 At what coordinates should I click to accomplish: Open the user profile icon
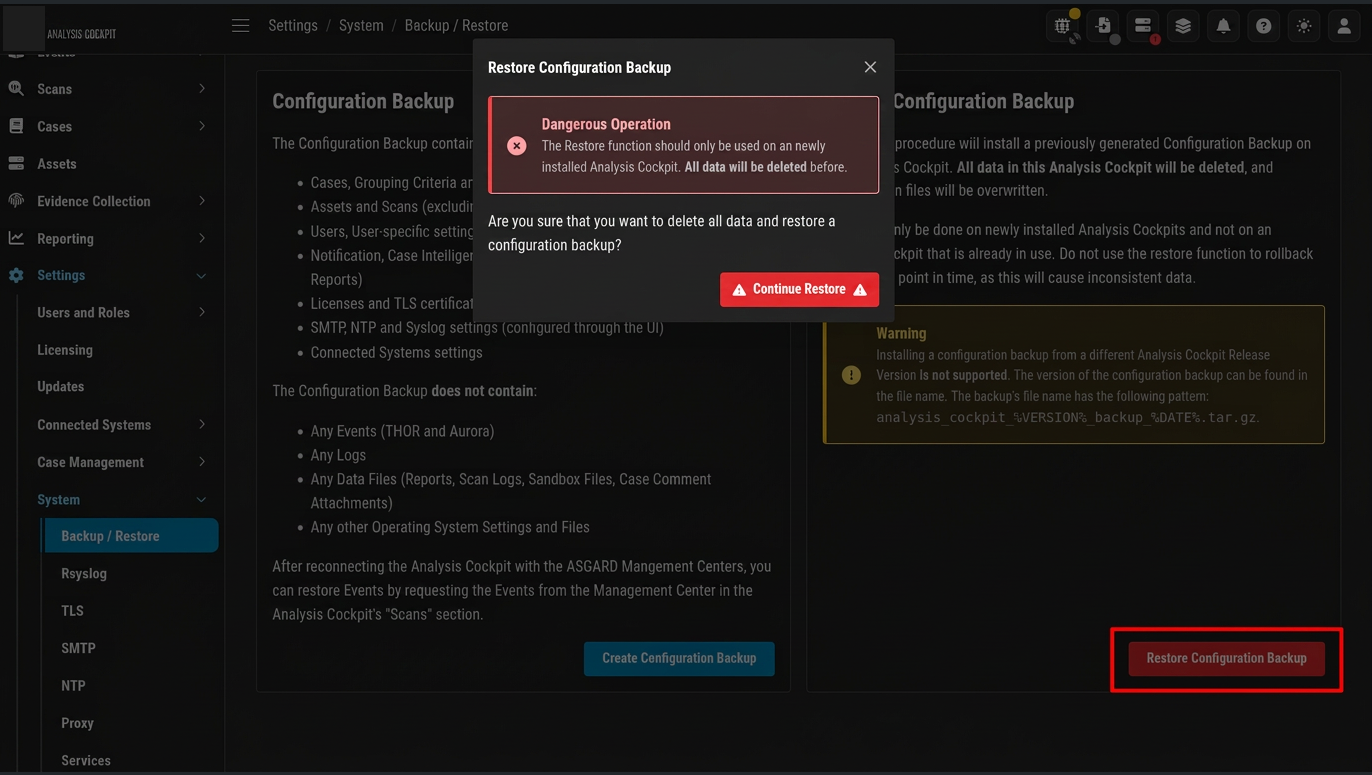click(x=1344, y=26)
